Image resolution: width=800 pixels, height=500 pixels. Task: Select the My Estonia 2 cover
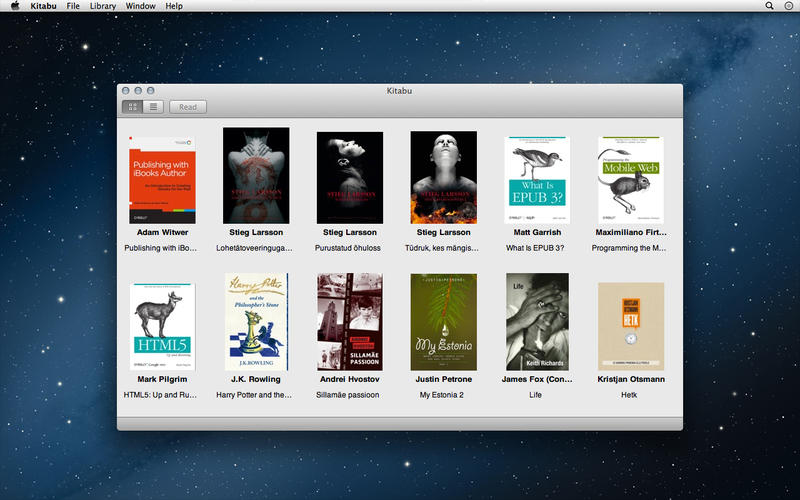pyautogui.click(x=443, y=322)
